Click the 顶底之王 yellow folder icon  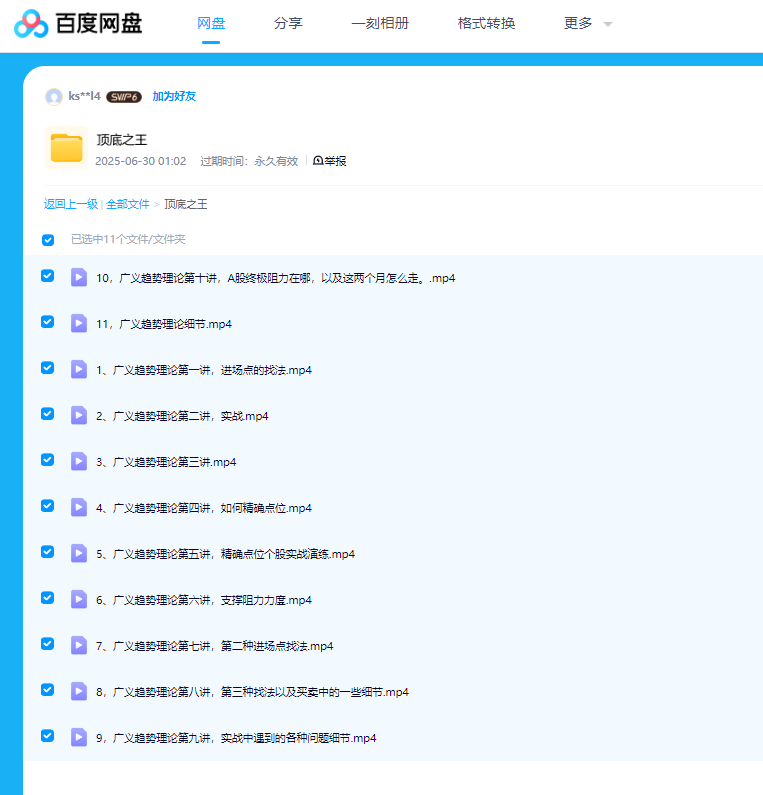click(66, 148)
